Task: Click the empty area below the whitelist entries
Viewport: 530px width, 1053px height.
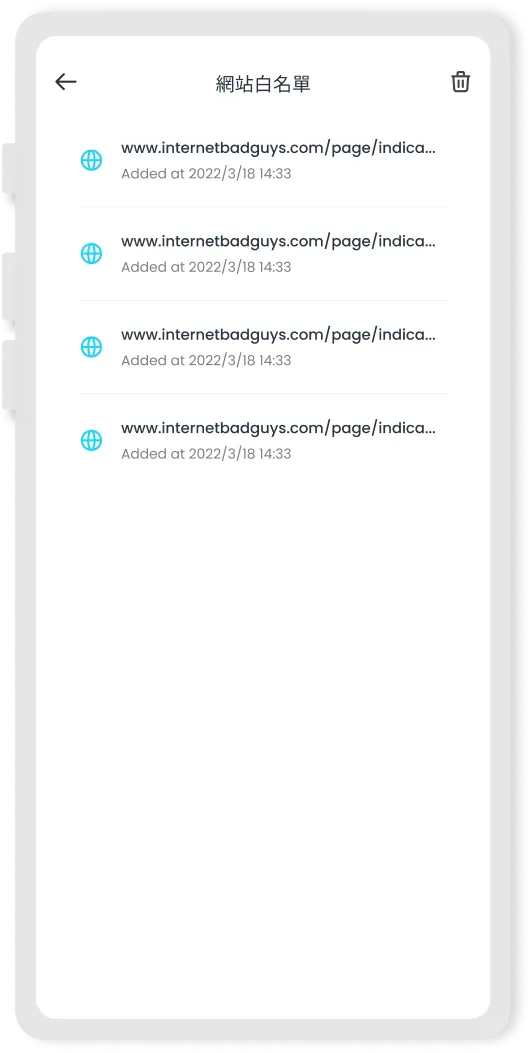Action: pos(263,739)
